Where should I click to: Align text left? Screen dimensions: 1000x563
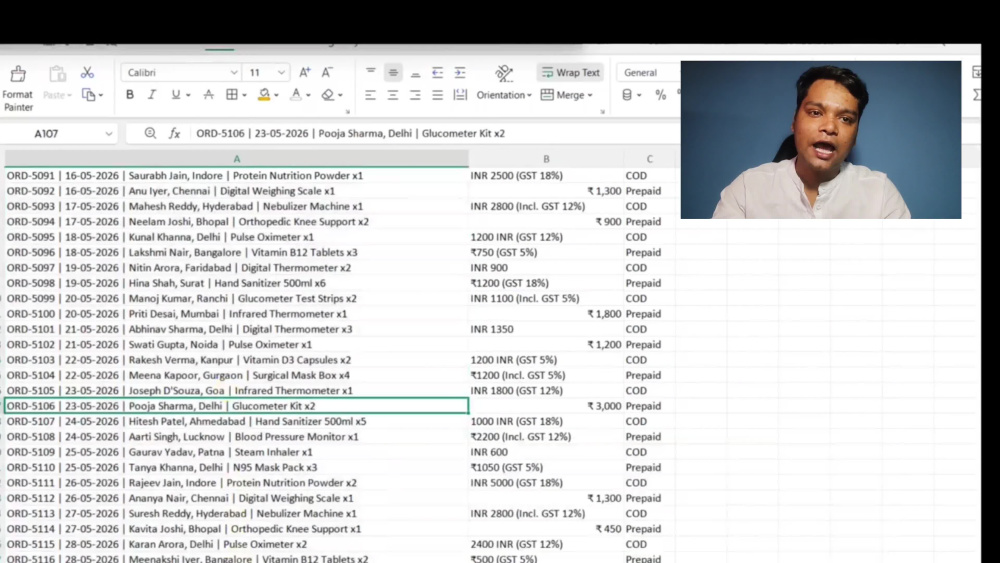(371, 95)
